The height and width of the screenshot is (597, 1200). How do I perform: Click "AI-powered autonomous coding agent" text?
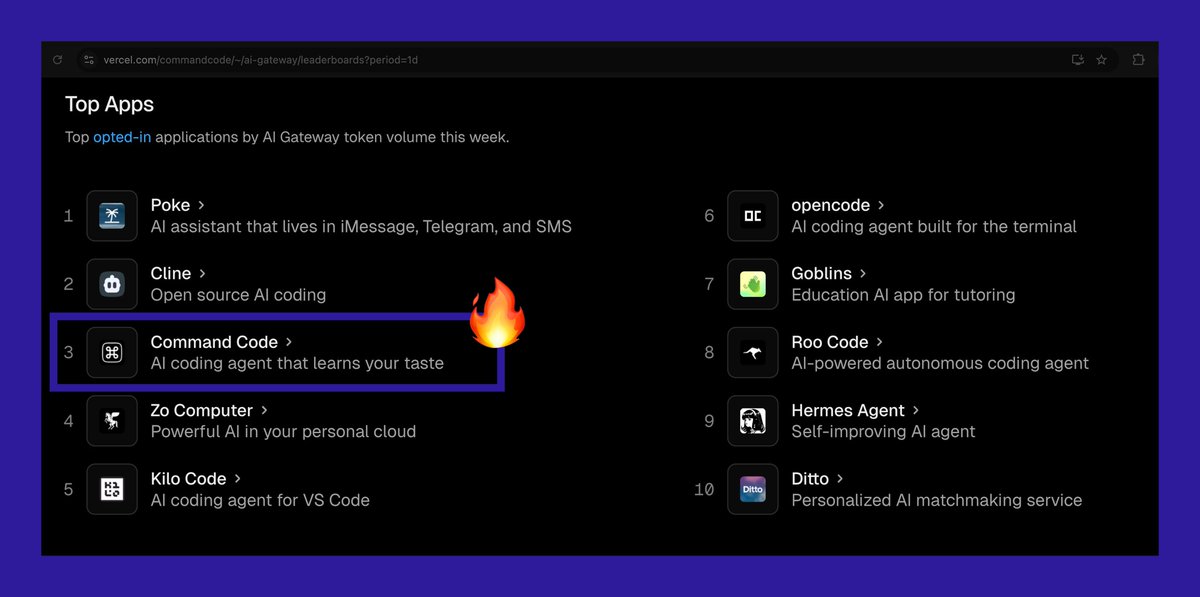coord(940,363)
